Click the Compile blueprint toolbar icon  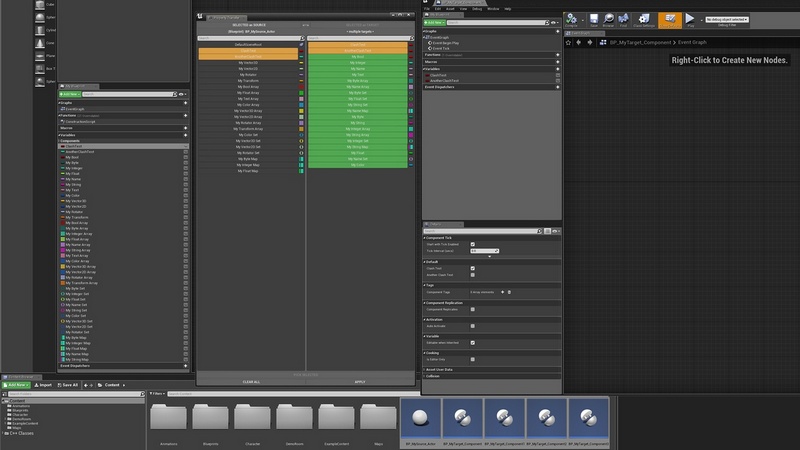pos(570,20)
